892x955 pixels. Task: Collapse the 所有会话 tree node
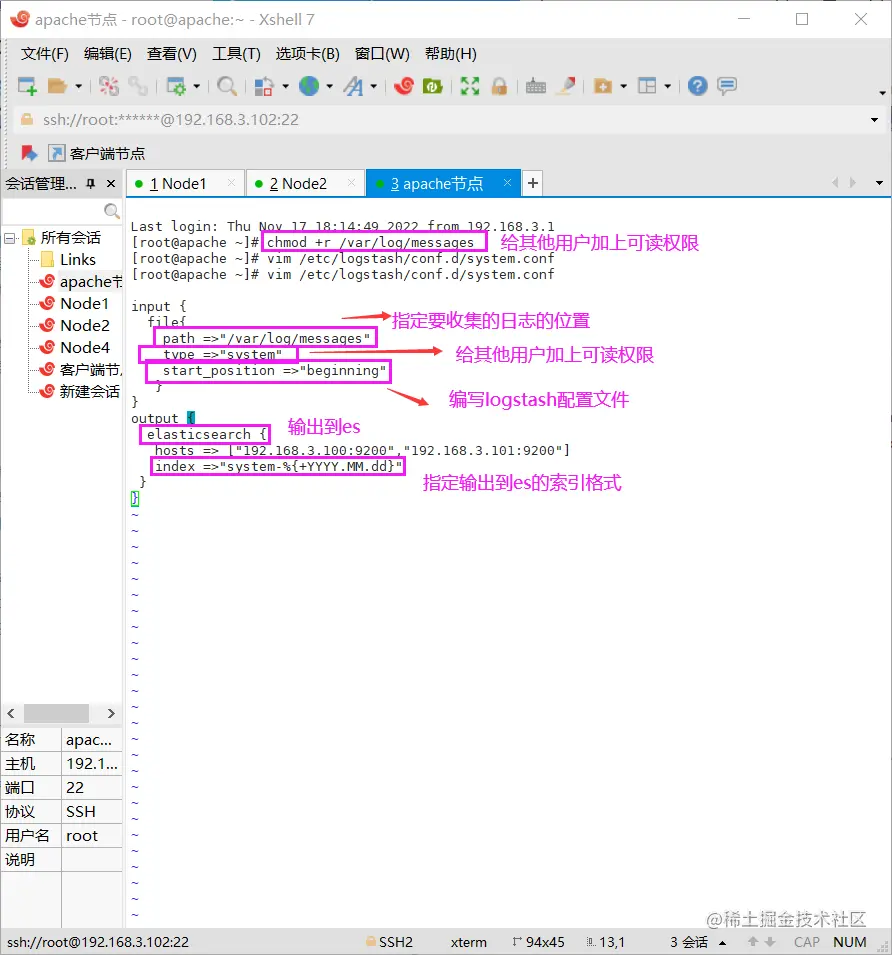click(x=10, y=238)
